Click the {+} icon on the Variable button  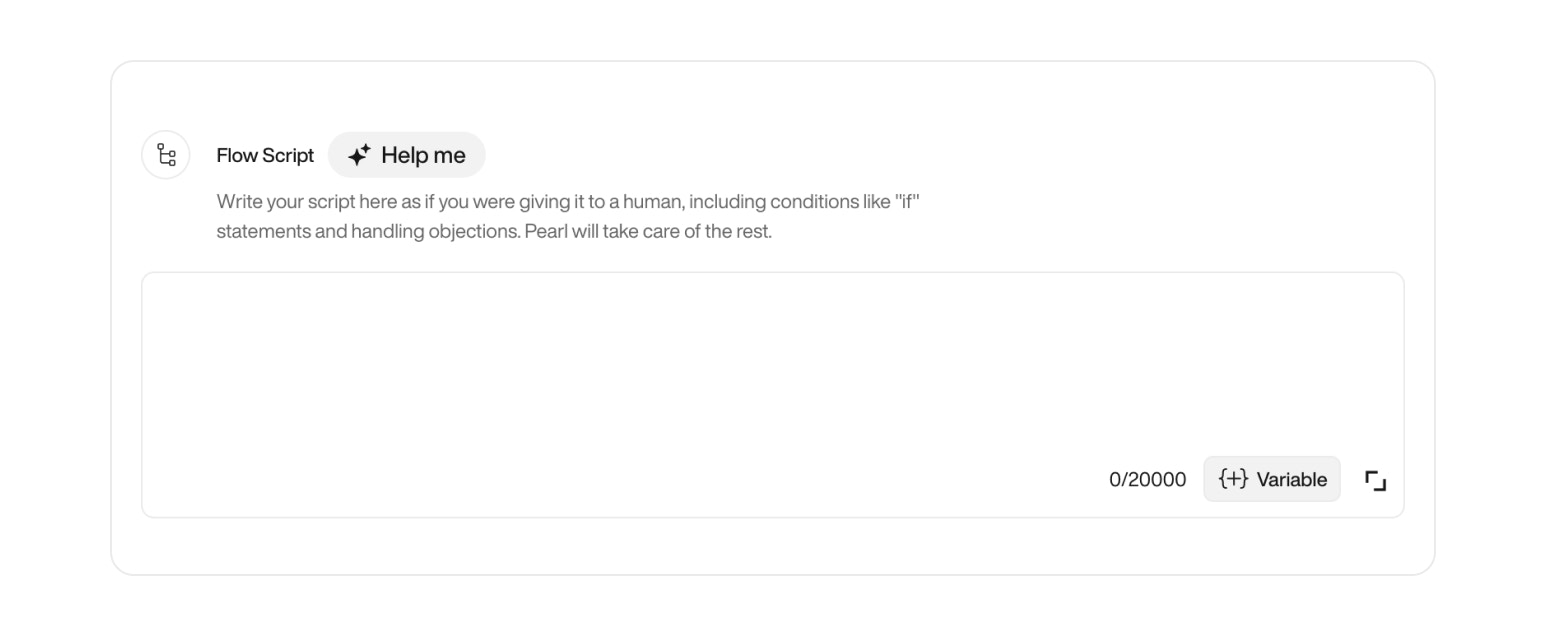tap(1233, 479)
